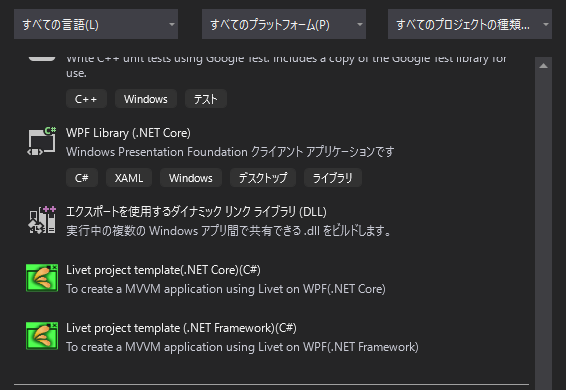Click the Livet .NET Framework template icon
This screenshot has height=390, width=566.
[42, 336]
